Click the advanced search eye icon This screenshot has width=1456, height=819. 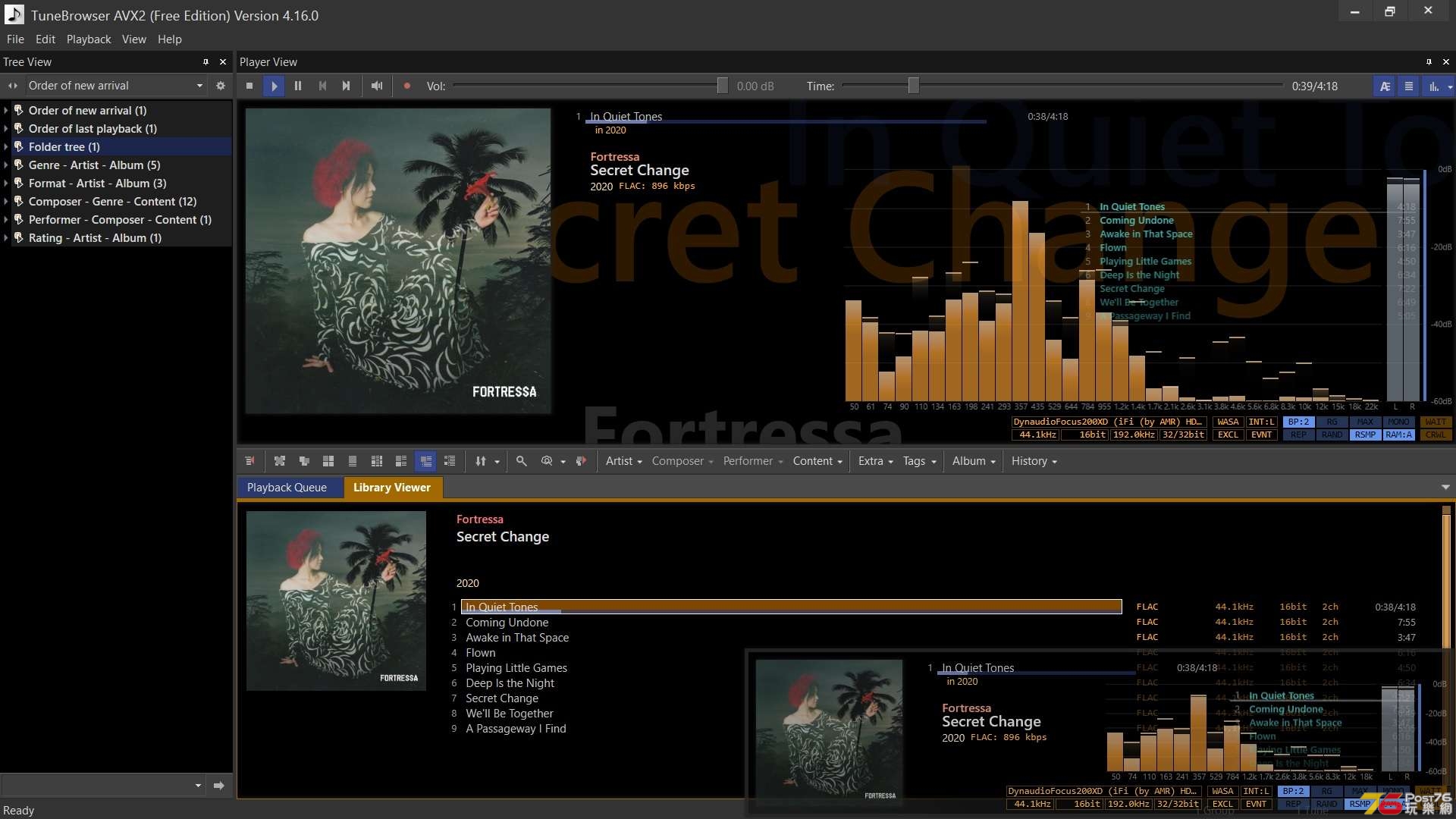(547, 461)
